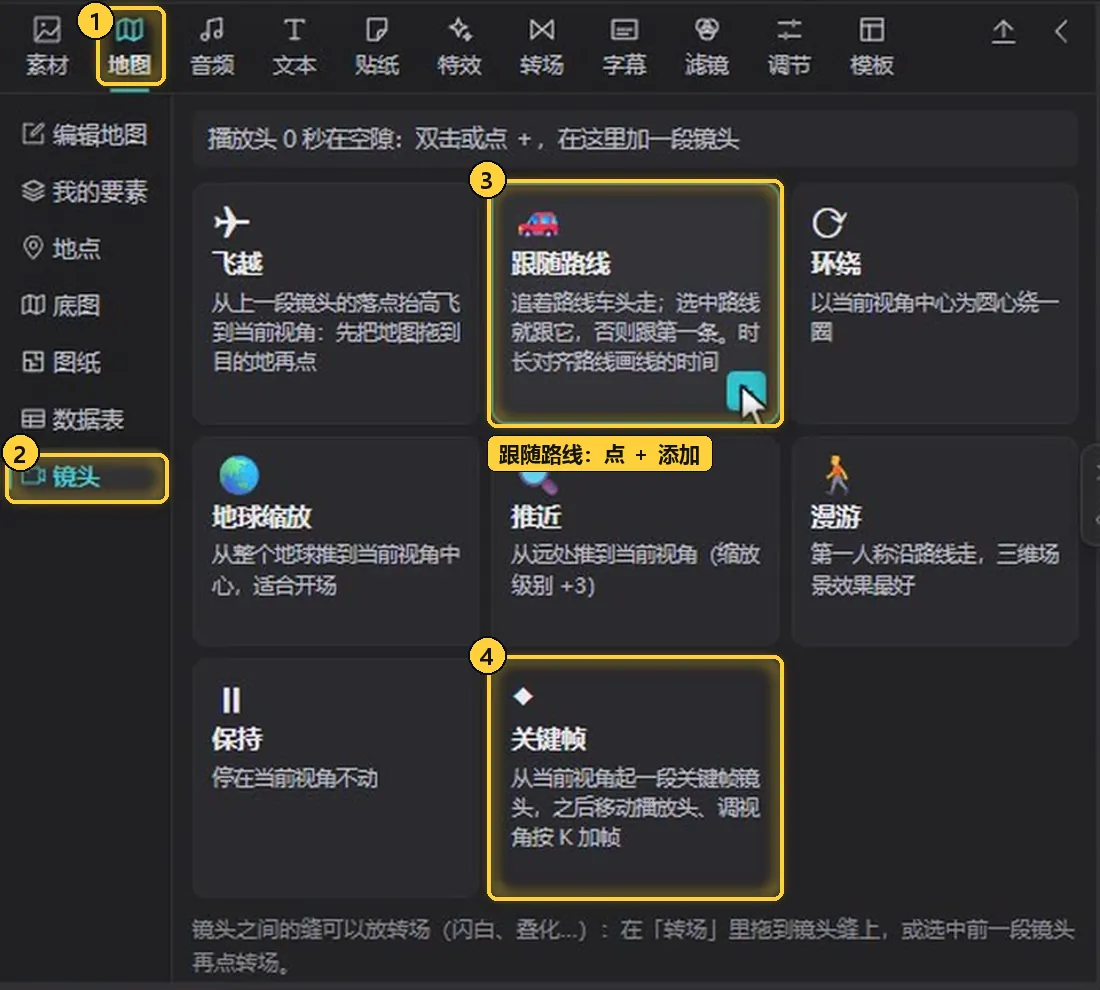Open 图纸 drawings in the sidebar
1100x990 pixels.
coord(85,362)
